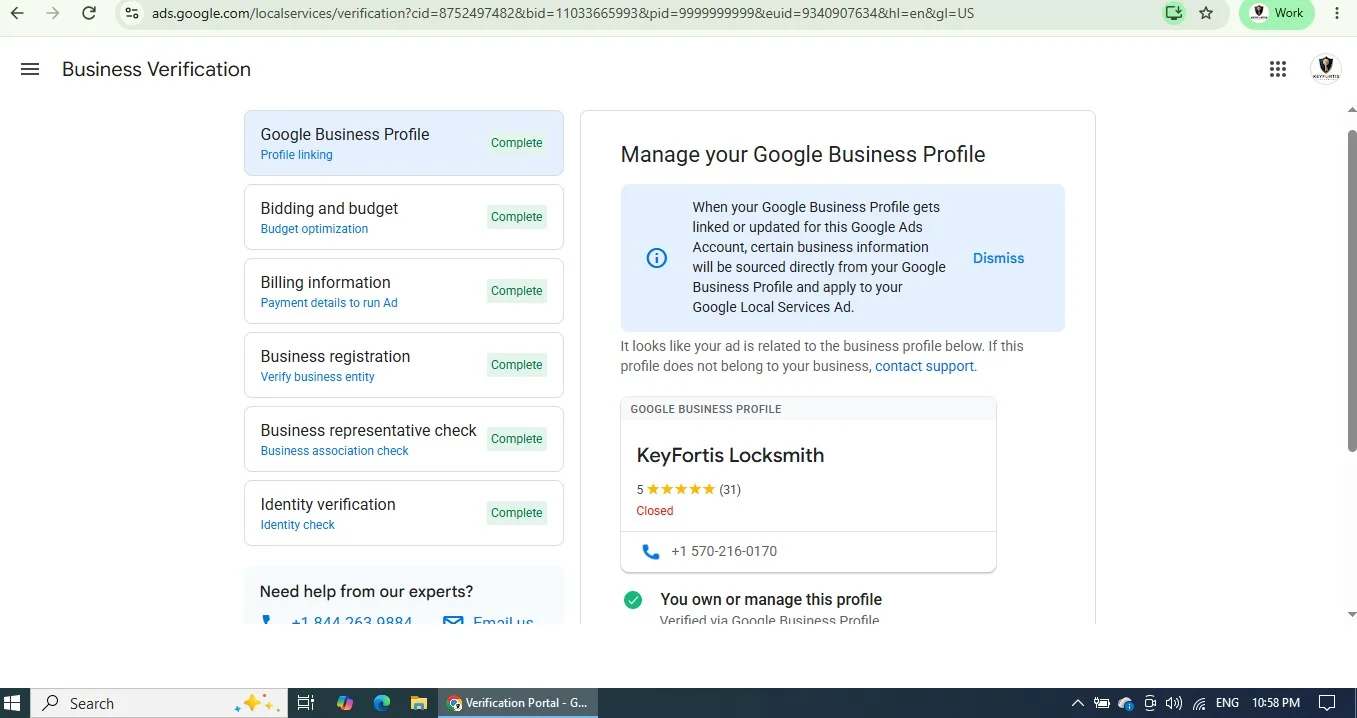Image resolution: width=1357 pixels, height=718 pixels.
Task: Open Windows Start menu
Action: pos(14,703)
